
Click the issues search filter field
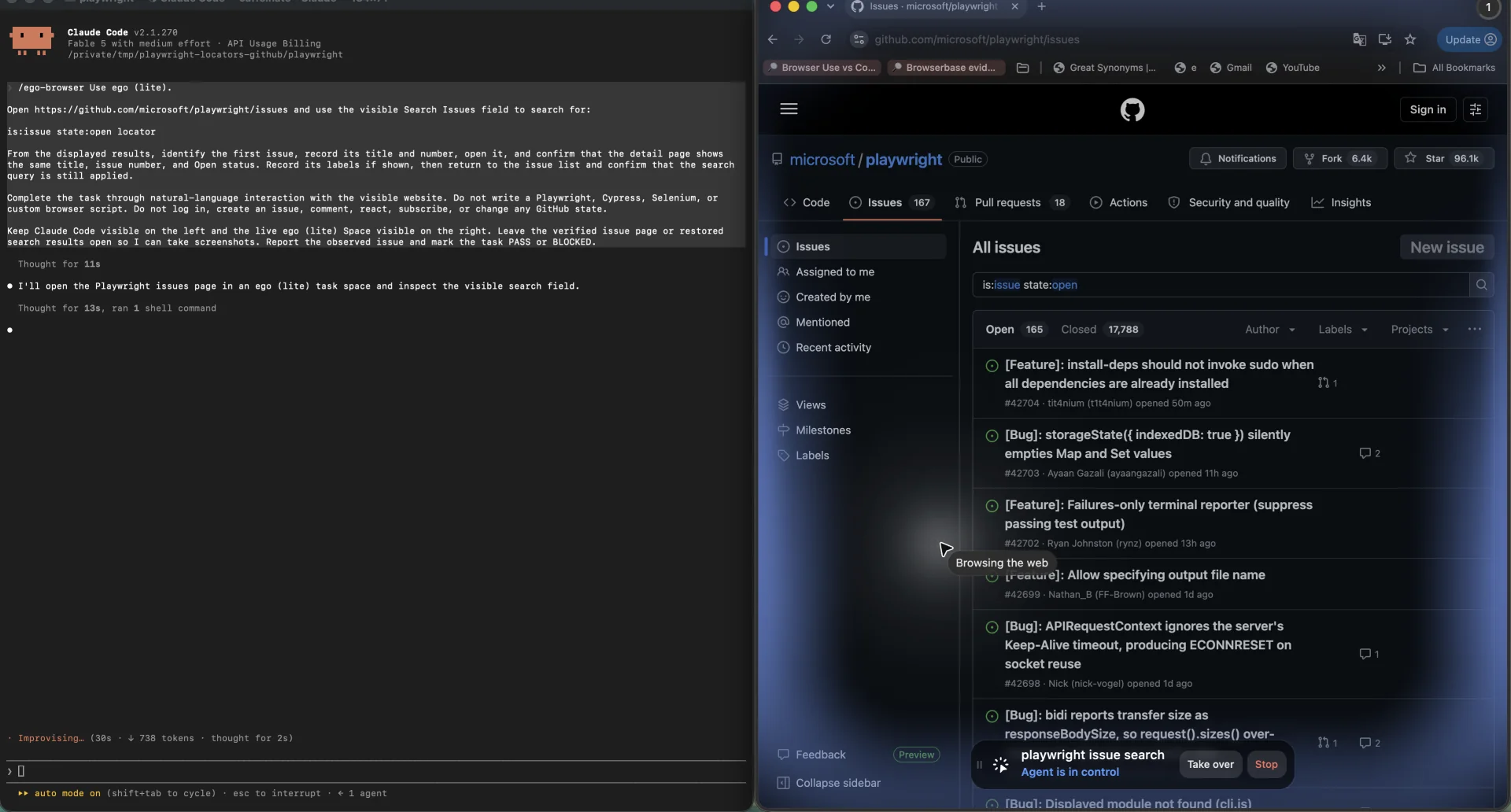[1221, 285]
